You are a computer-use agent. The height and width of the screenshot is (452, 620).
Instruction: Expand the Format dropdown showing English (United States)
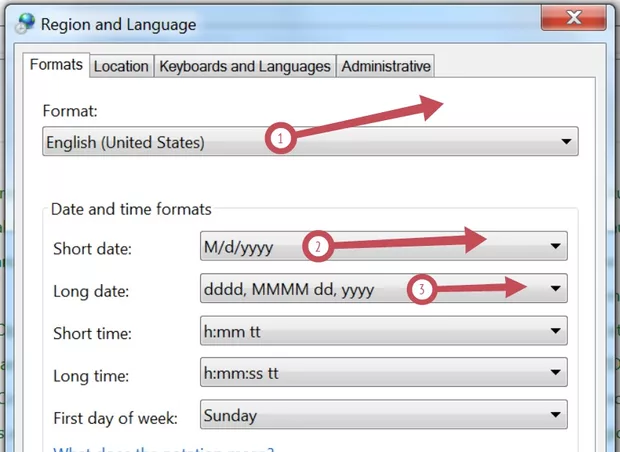[567, 143]
